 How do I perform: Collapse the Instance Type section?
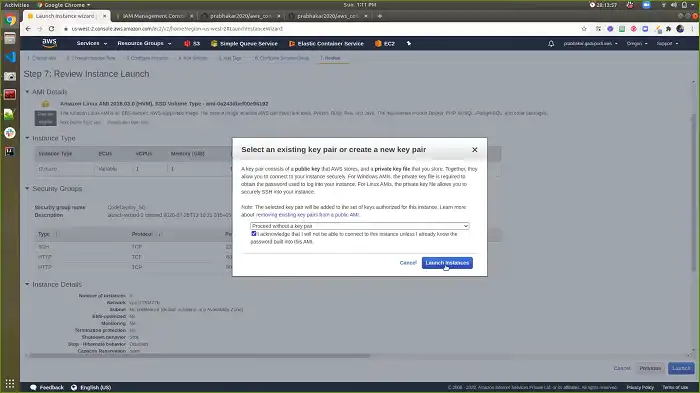tap(27, 138)
